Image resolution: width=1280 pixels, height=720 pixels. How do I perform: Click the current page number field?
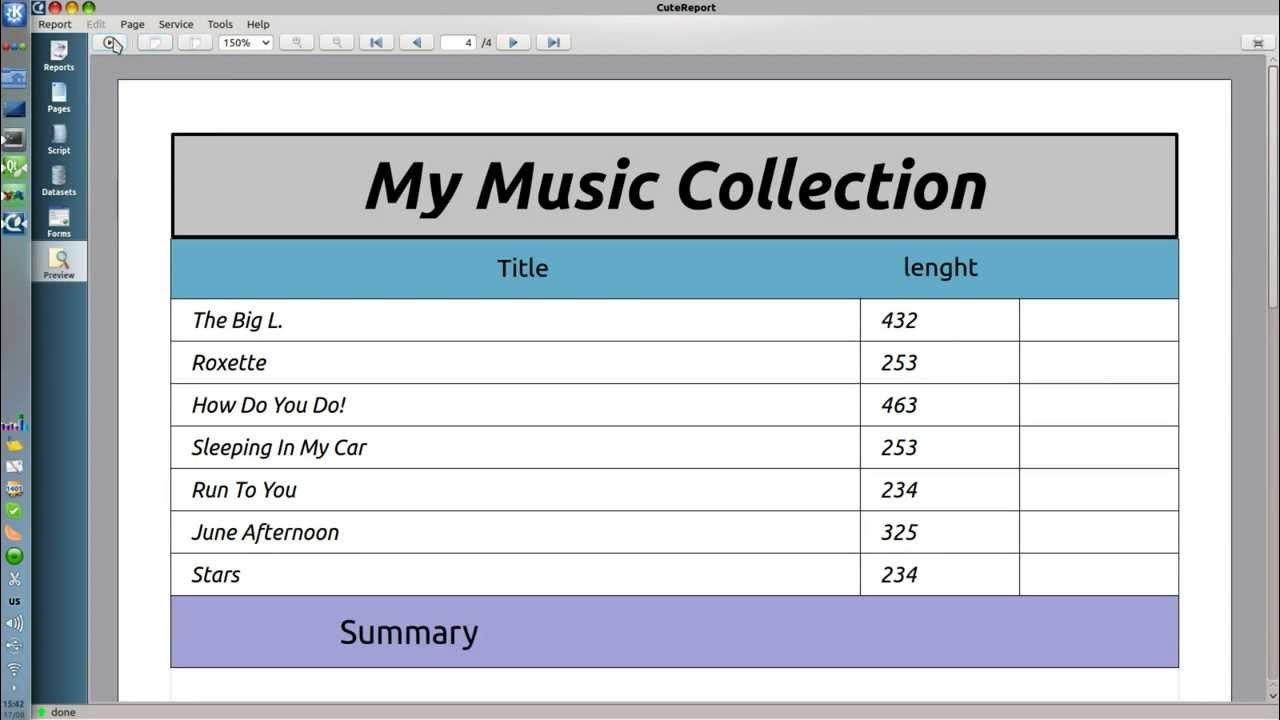[459, 43]
